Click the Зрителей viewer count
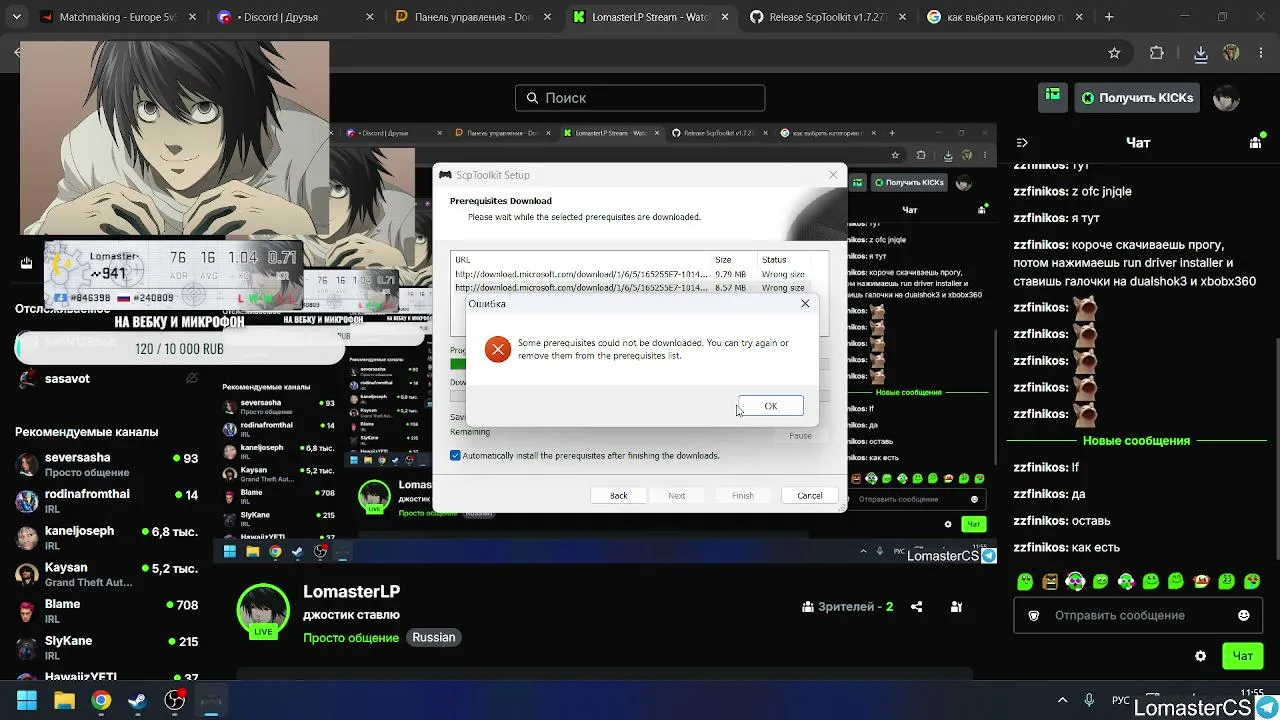The image size is (1280, 720). (x=848, y=607)
